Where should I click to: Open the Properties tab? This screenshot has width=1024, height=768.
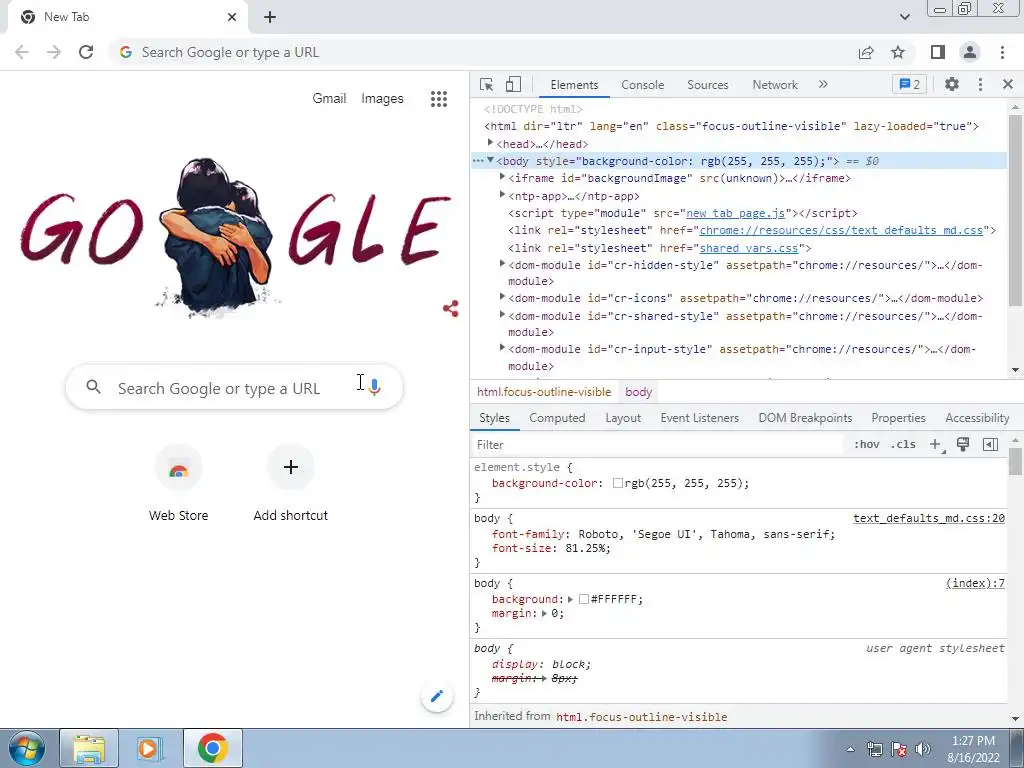tap(898, 418)
